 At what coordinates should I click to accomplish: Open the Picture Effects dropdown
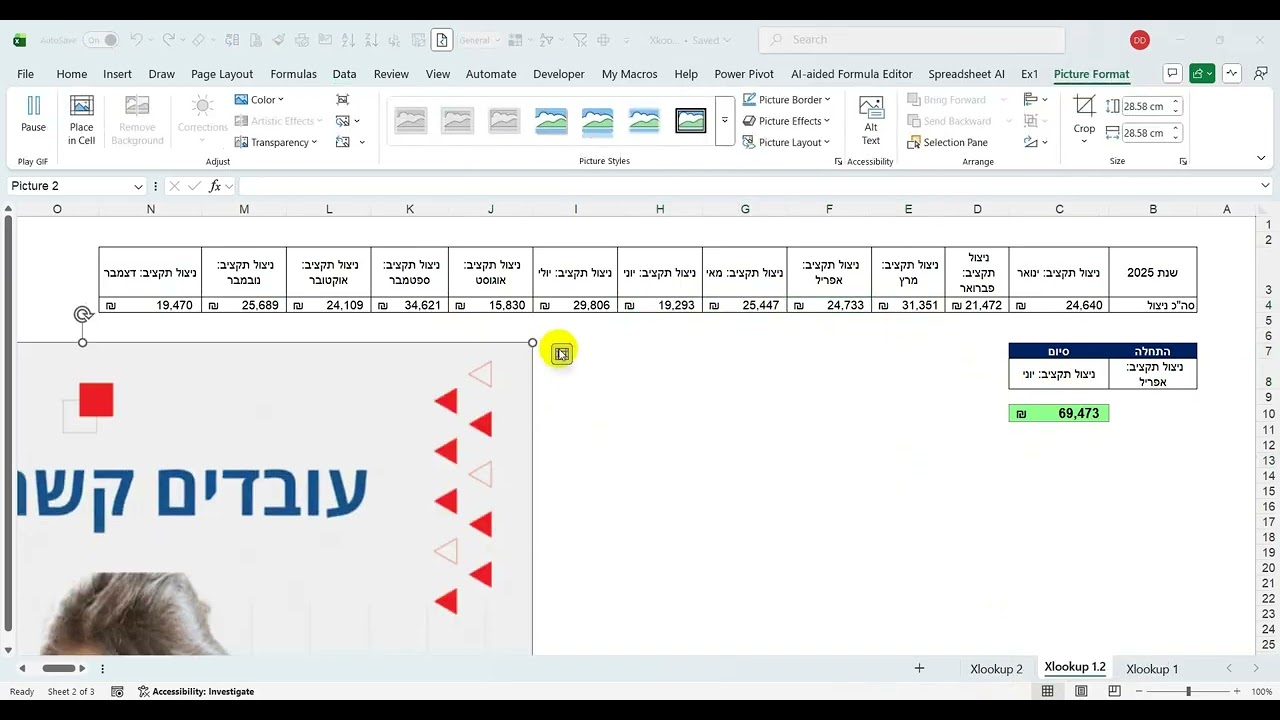787,121
